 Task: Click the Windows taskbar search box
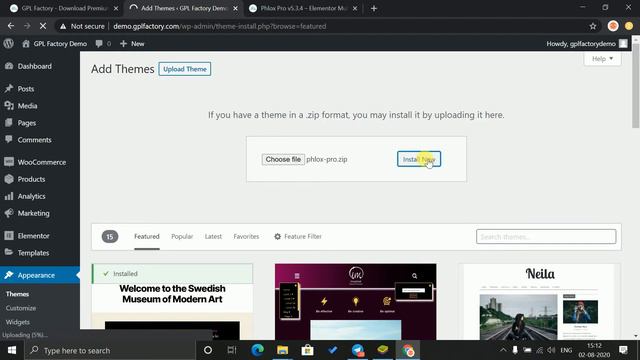(110, 350)
